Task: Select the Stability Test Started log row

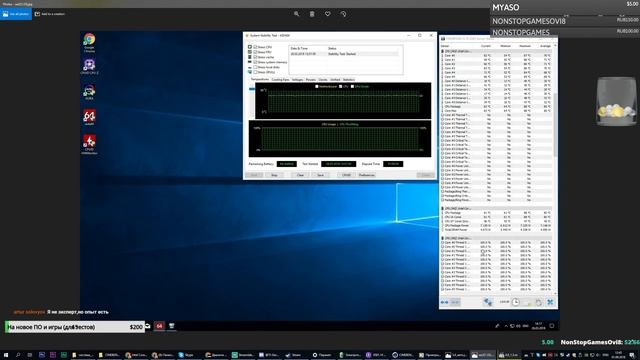Action: (x=344, y=54)
